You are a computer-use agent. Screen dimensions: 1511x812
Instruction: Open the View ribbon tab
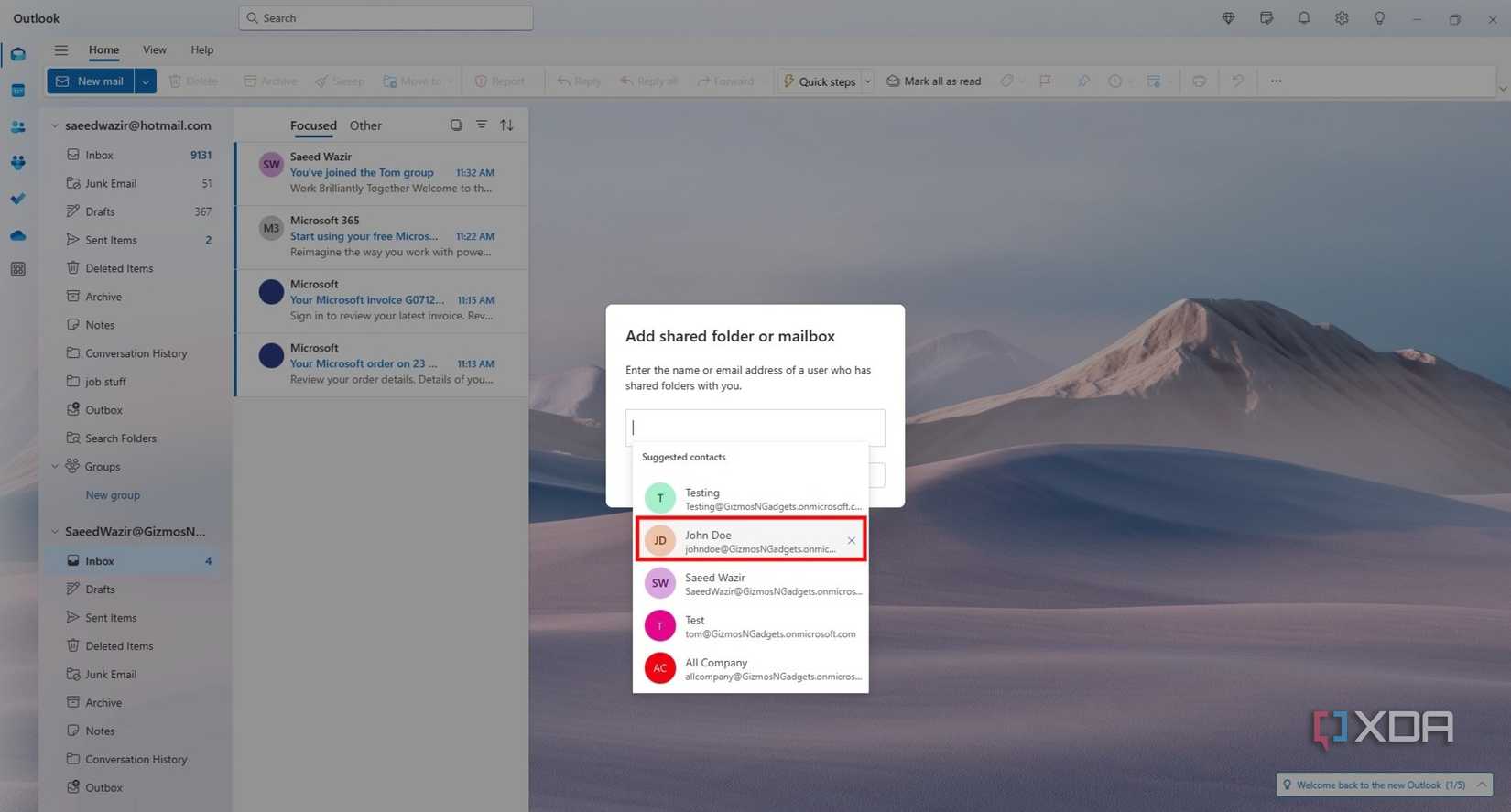click(155, 49)
